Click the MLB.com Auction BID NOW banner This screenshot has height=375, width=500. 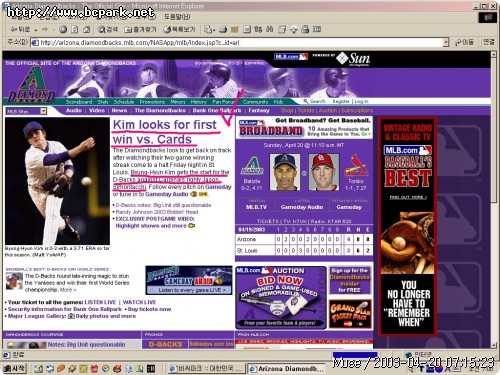tap(281, 298)
